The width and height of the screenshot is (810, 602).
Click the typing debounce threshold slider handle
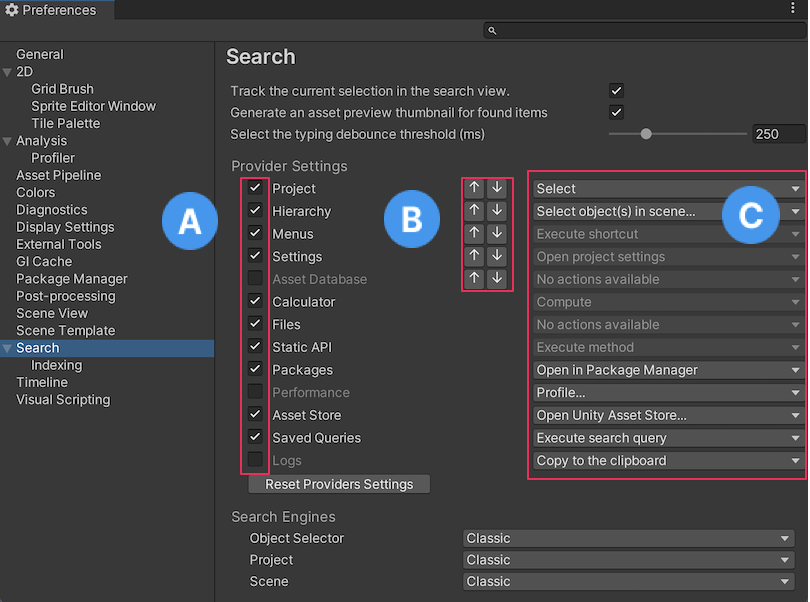pyautogui.click(x=646, y=133)
